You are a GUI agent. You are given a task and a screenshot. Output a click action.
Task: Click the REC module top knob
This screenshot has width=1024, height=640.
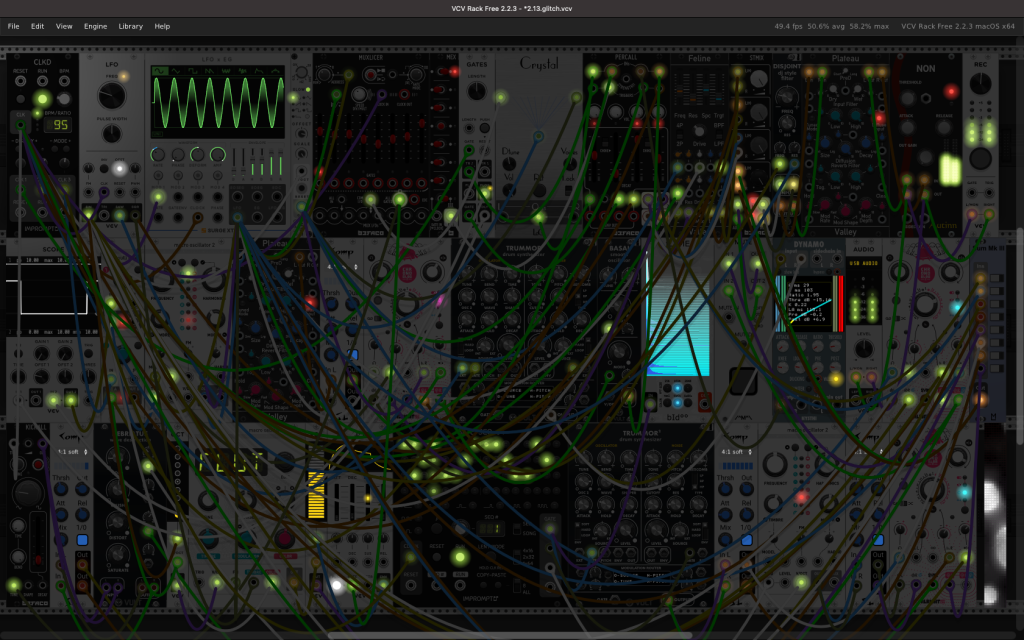click(980, 84)
